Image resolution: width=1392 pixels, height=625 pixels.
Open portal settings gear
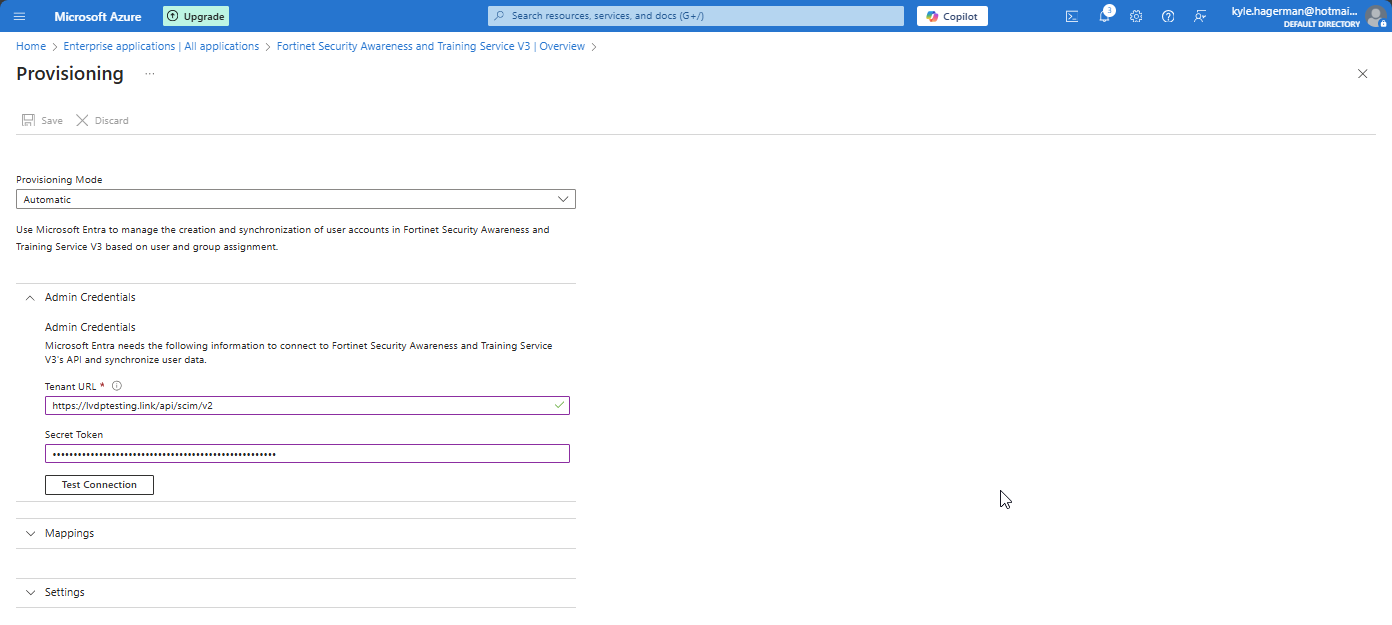tap(1136, 16)
